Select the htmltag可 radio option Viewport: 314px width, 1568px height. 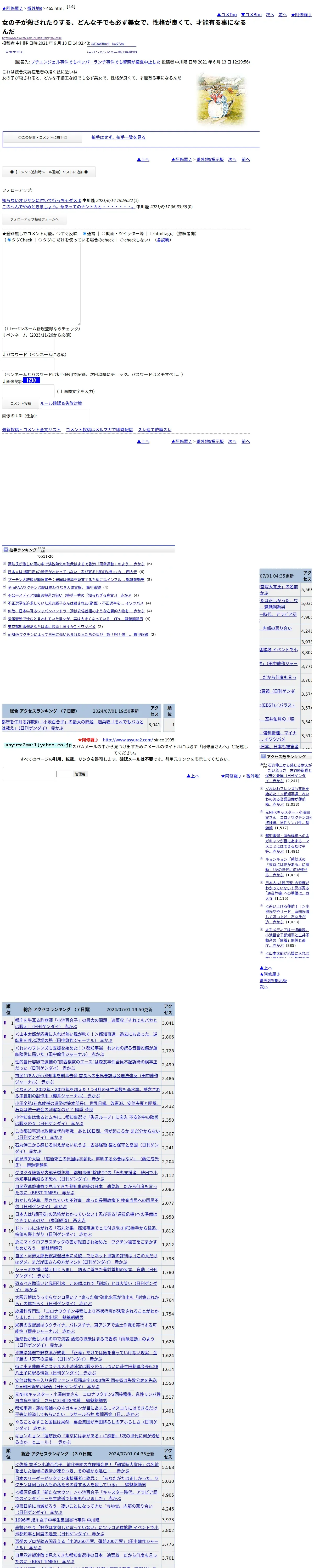click(151, 234)
